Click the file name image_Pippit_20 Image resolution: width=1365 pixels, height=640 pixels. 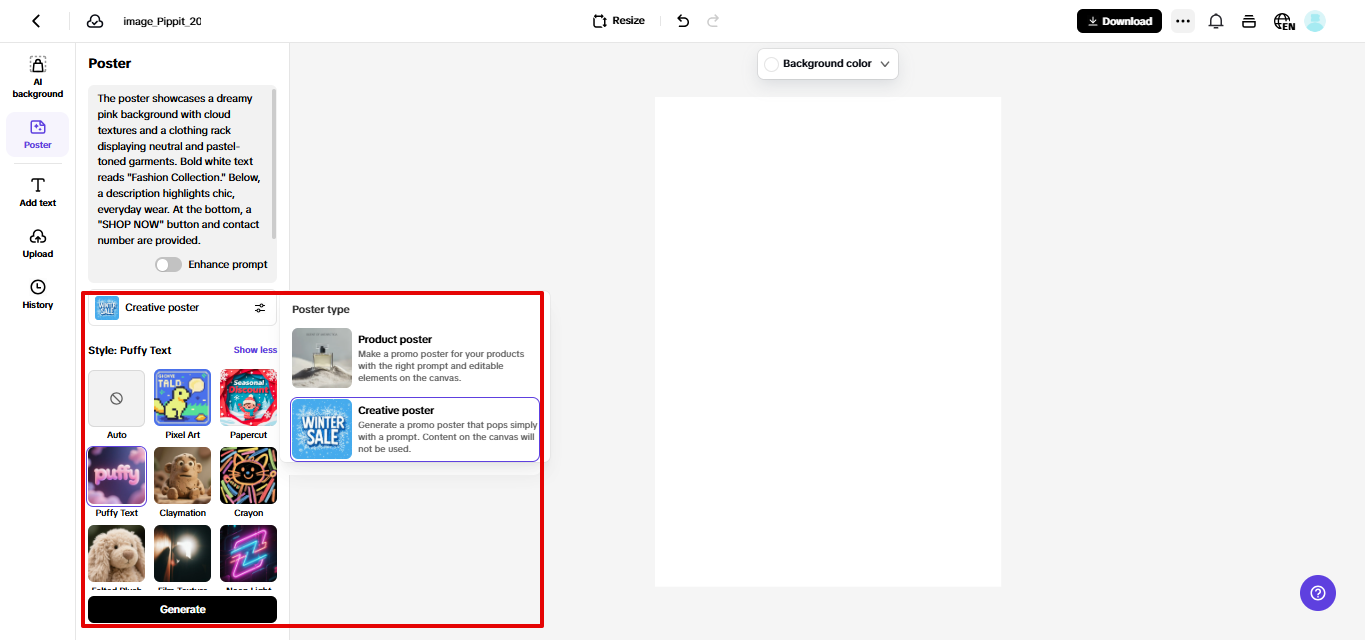pos(162,21)
